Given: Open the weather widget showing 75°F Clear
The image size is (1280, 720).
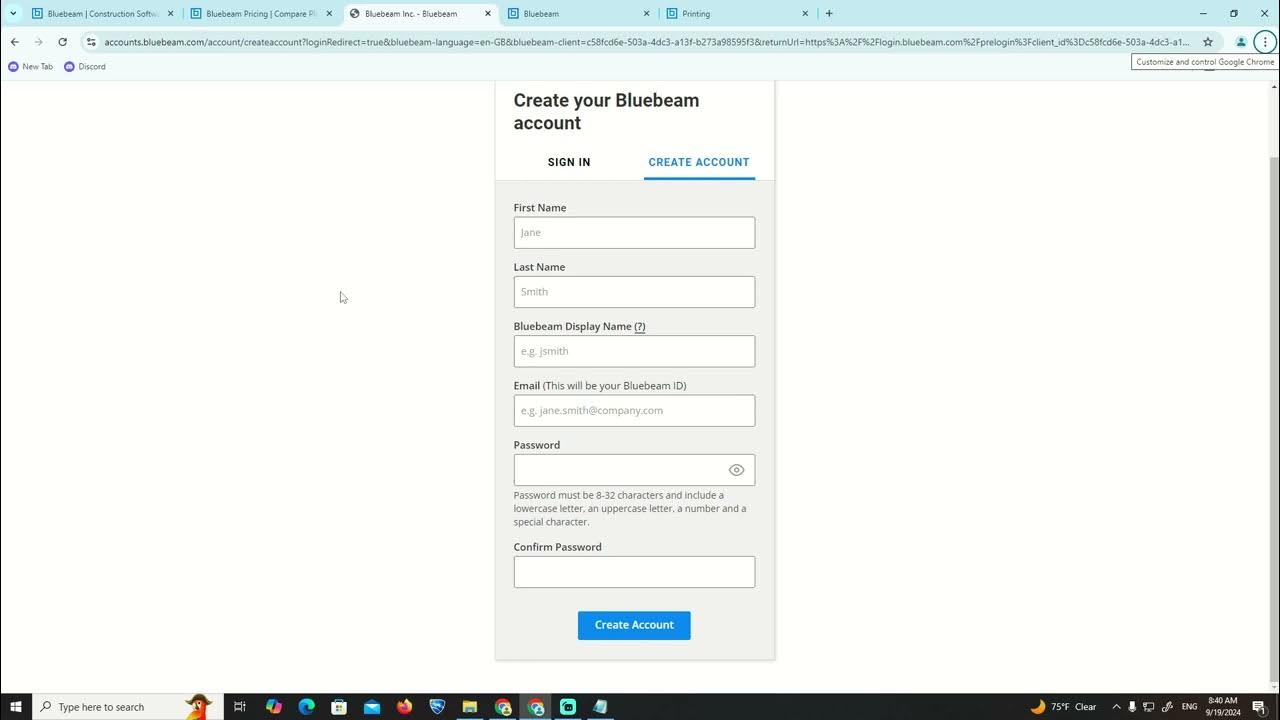Looking at the screenshot, I should 1063,707.
